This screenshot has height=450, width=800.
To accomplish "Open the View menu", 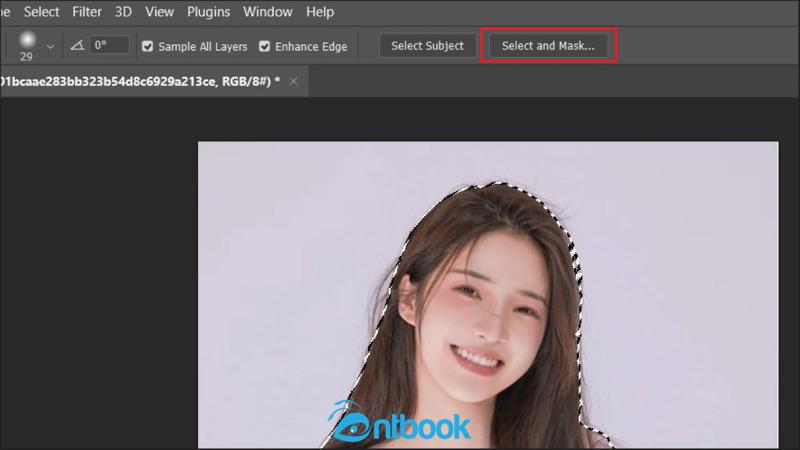I will coord(159,12).
